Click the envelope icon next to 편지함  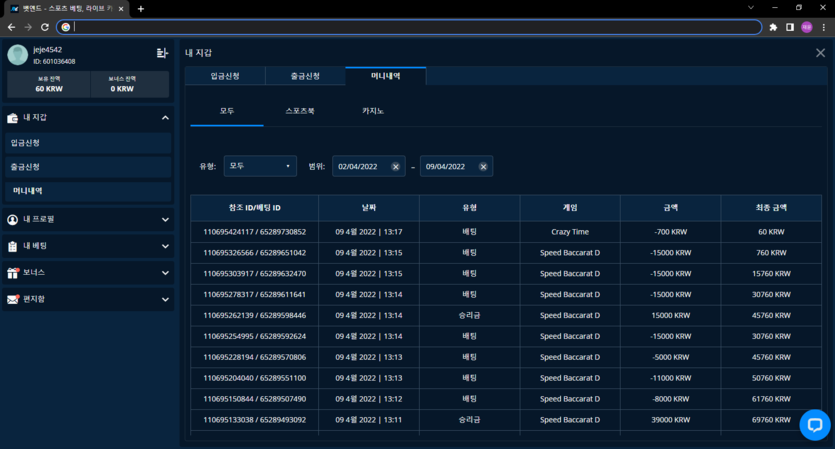pyautogui.click(x=13, y=299)
